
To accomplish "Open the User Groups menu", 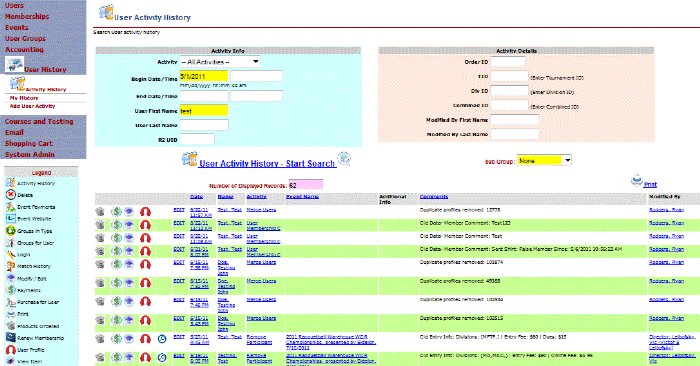I will 25,38.
